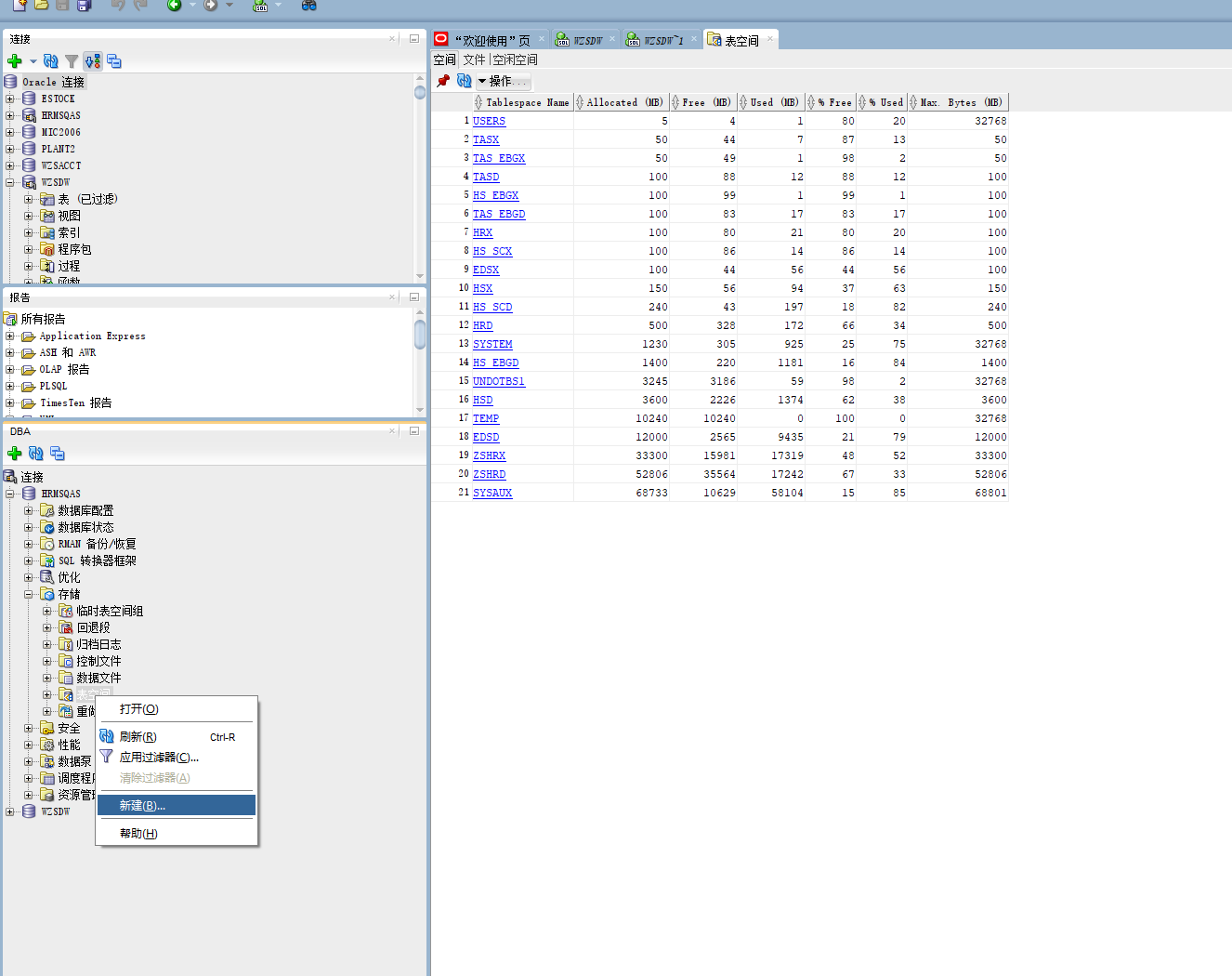
Task: Minimize the 报告 (Reports) panel
Action: (414, 297)
